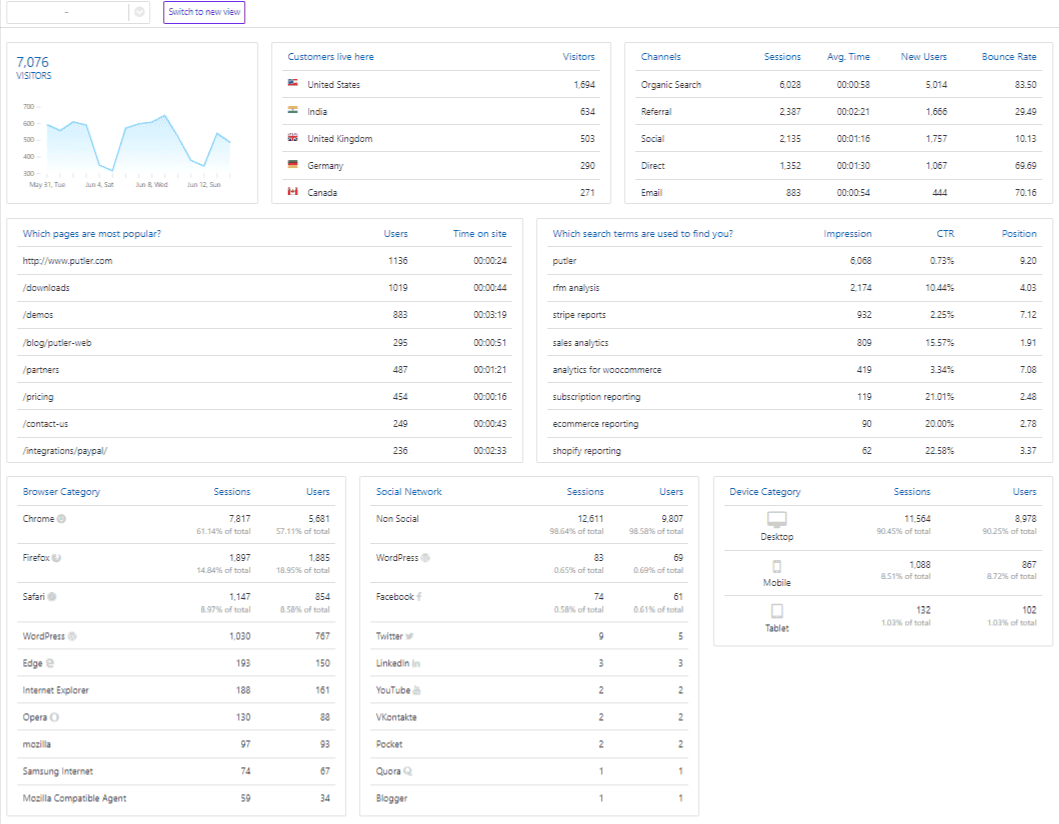Select the Non Social row
The height and width of the screenshot is (824, 1059).
530,525
